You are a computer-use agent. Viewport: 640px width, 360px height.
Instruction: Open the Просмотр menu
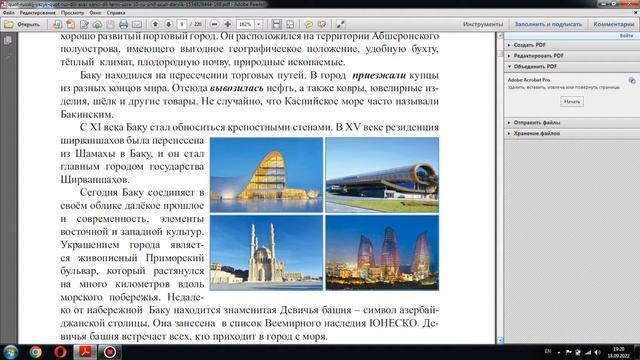coord(72,13)
